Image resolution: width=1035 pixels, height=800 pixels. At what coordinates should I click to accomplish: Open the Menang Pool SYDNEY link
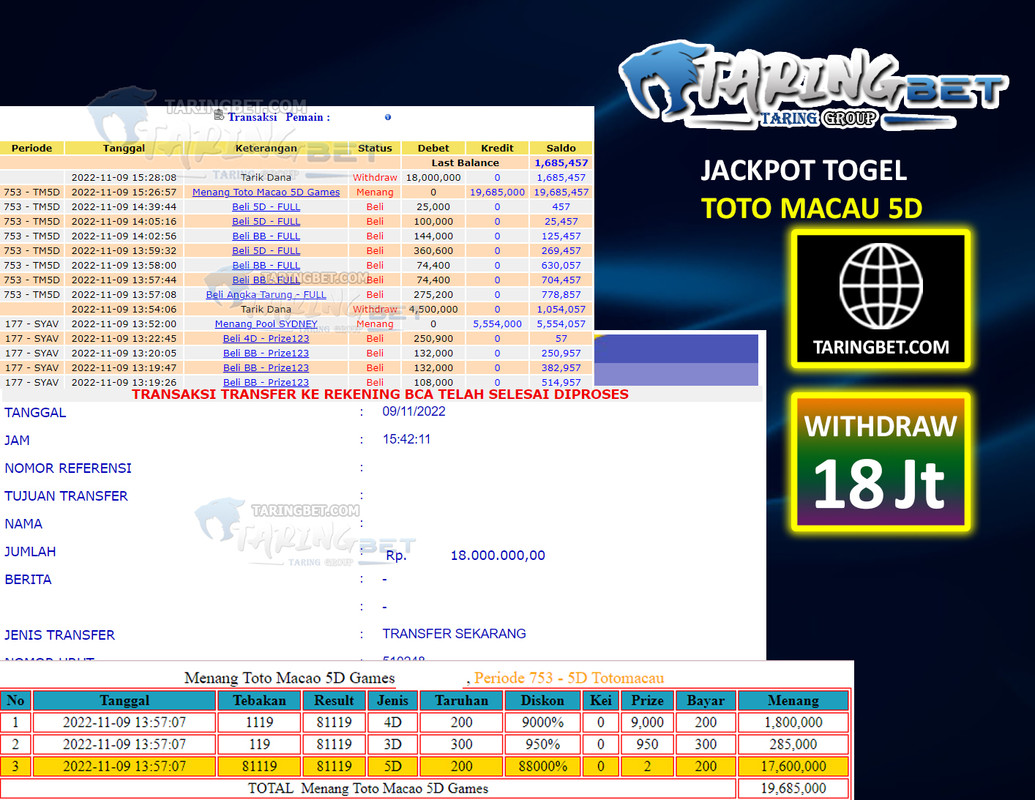tap(266, 324)
